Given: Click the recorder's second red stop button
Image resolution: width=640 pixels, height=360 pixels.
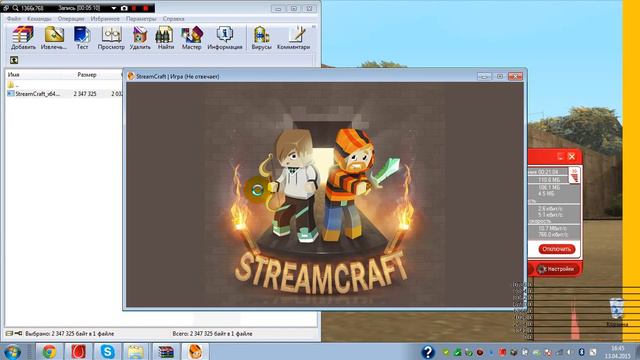Looking at the screenshot, I should [x=145, y=8].
